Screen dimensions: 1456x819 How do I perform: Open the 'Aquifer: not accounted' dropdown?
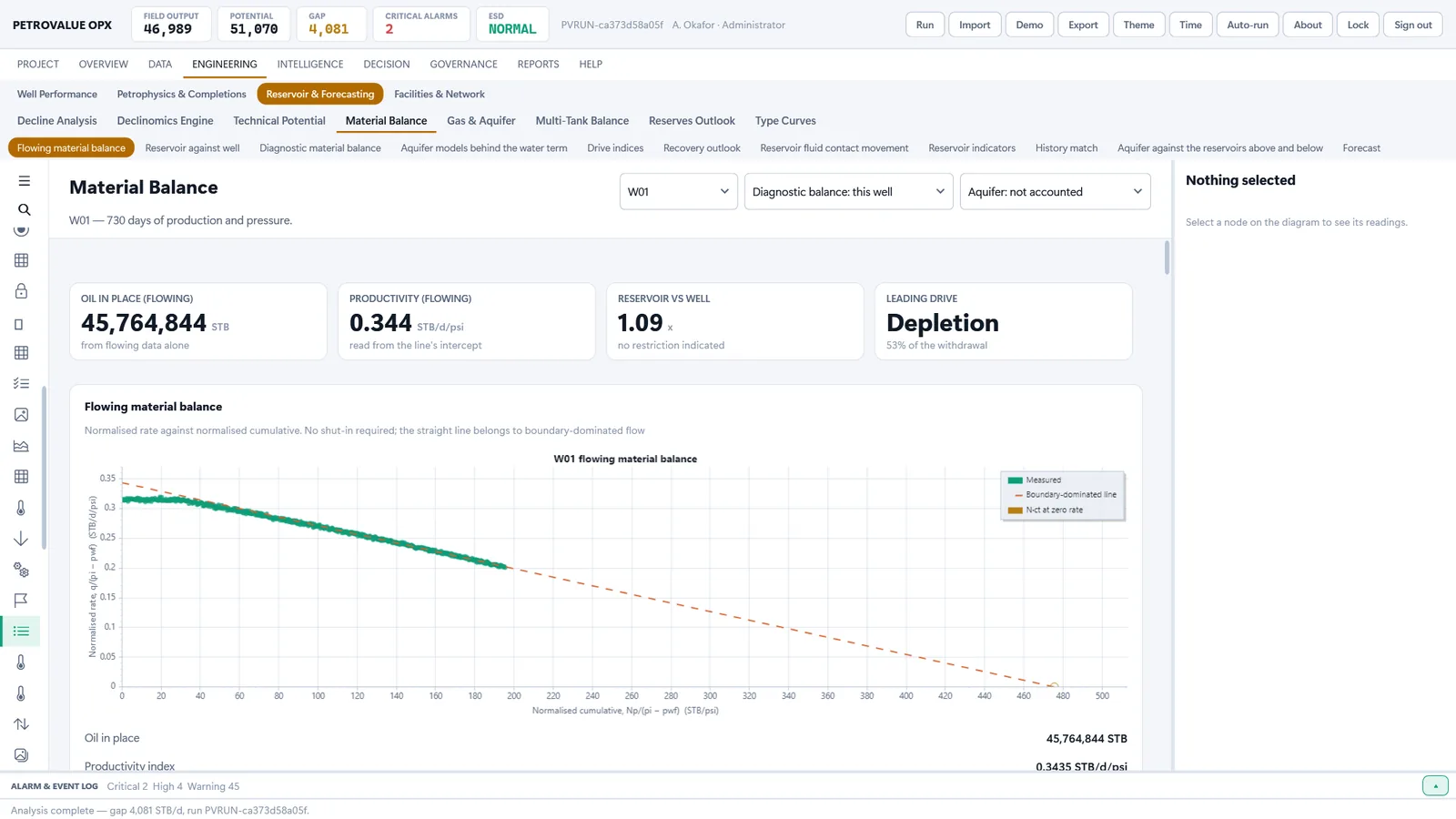1056,192
